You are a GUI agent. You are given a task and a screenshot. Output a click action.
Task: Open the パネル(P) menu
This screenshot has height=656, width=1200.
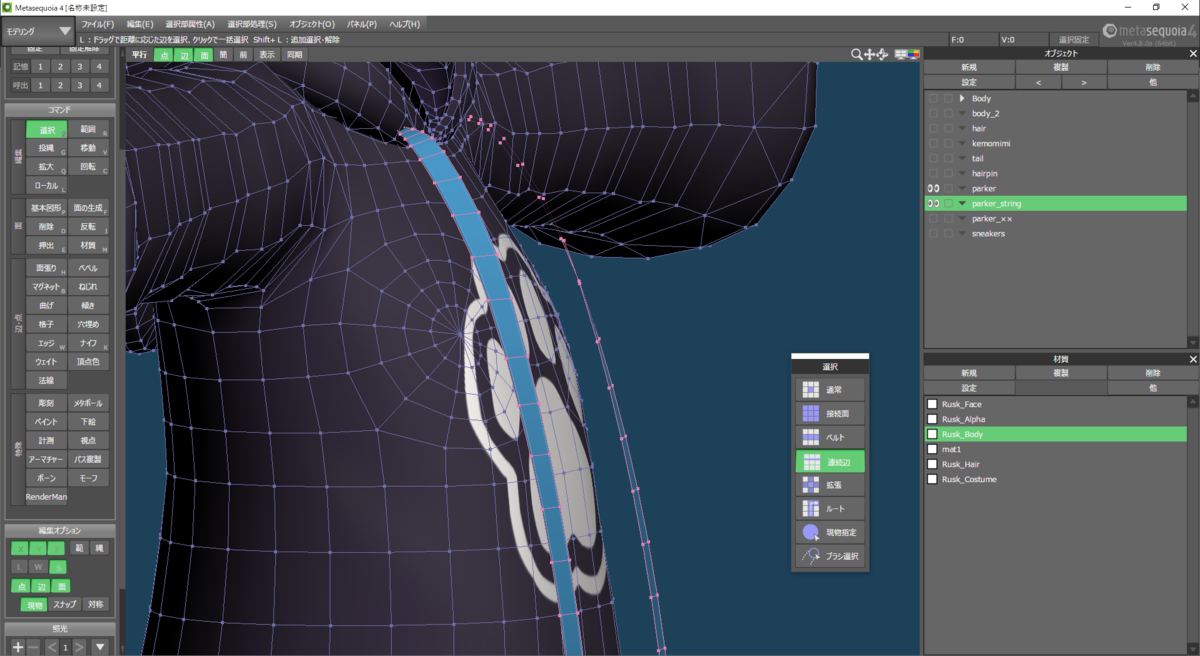tap(361, 23)
